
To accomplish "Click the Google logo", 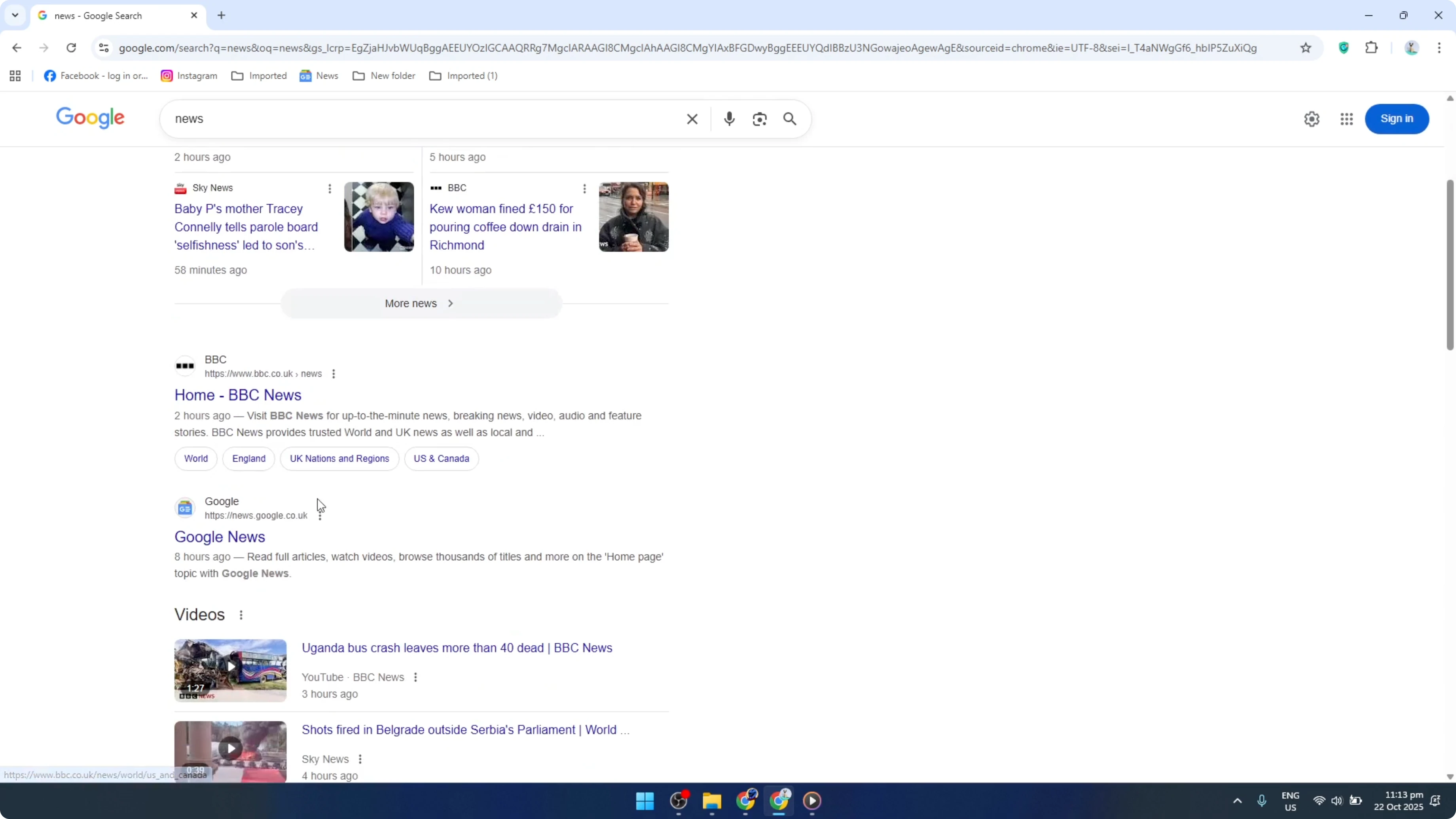I will pyautogui.click(x=91, y=118).
